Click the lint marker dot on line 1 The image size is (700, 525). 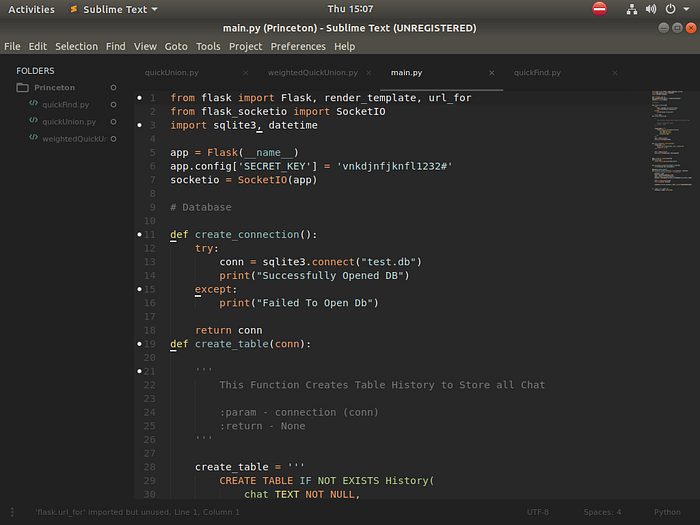tap(140, 97)
